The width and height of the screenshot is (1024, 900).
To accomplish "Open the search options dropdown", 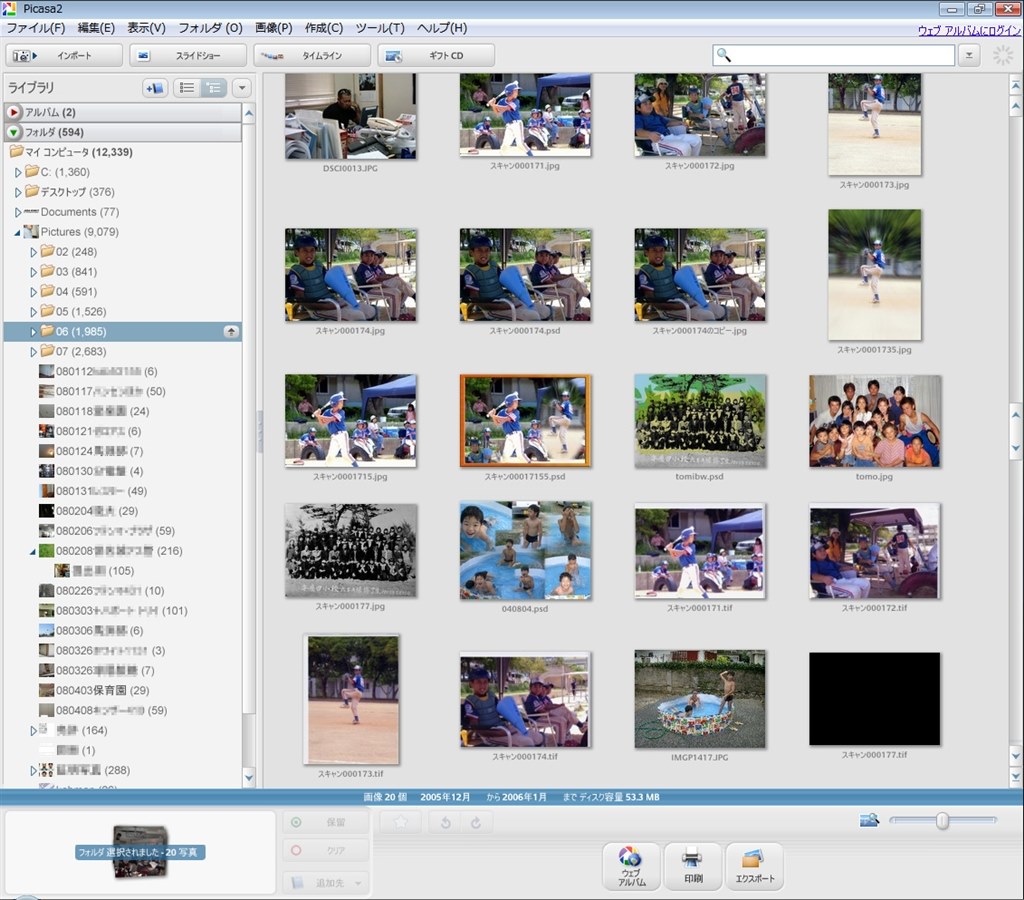I will (967, 54).
